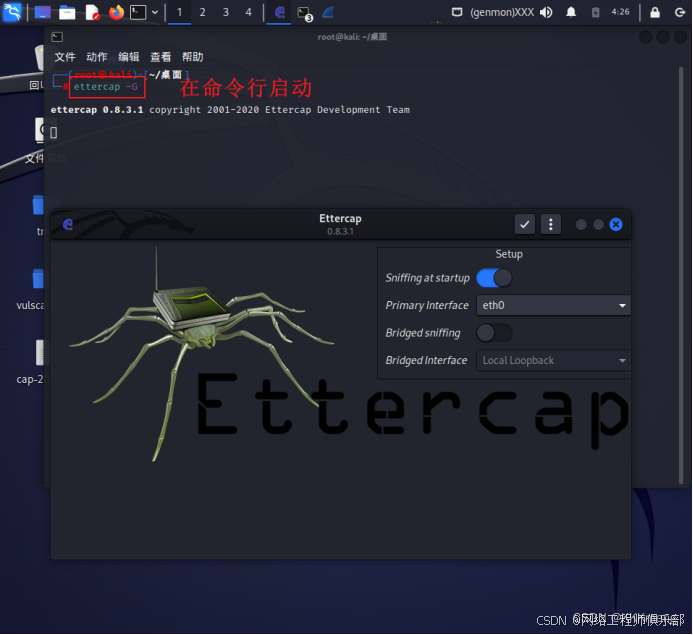The height and width of the screenshot is (635, 693).
Task: Click the terminal window title icon
Action: click(57, 37)
